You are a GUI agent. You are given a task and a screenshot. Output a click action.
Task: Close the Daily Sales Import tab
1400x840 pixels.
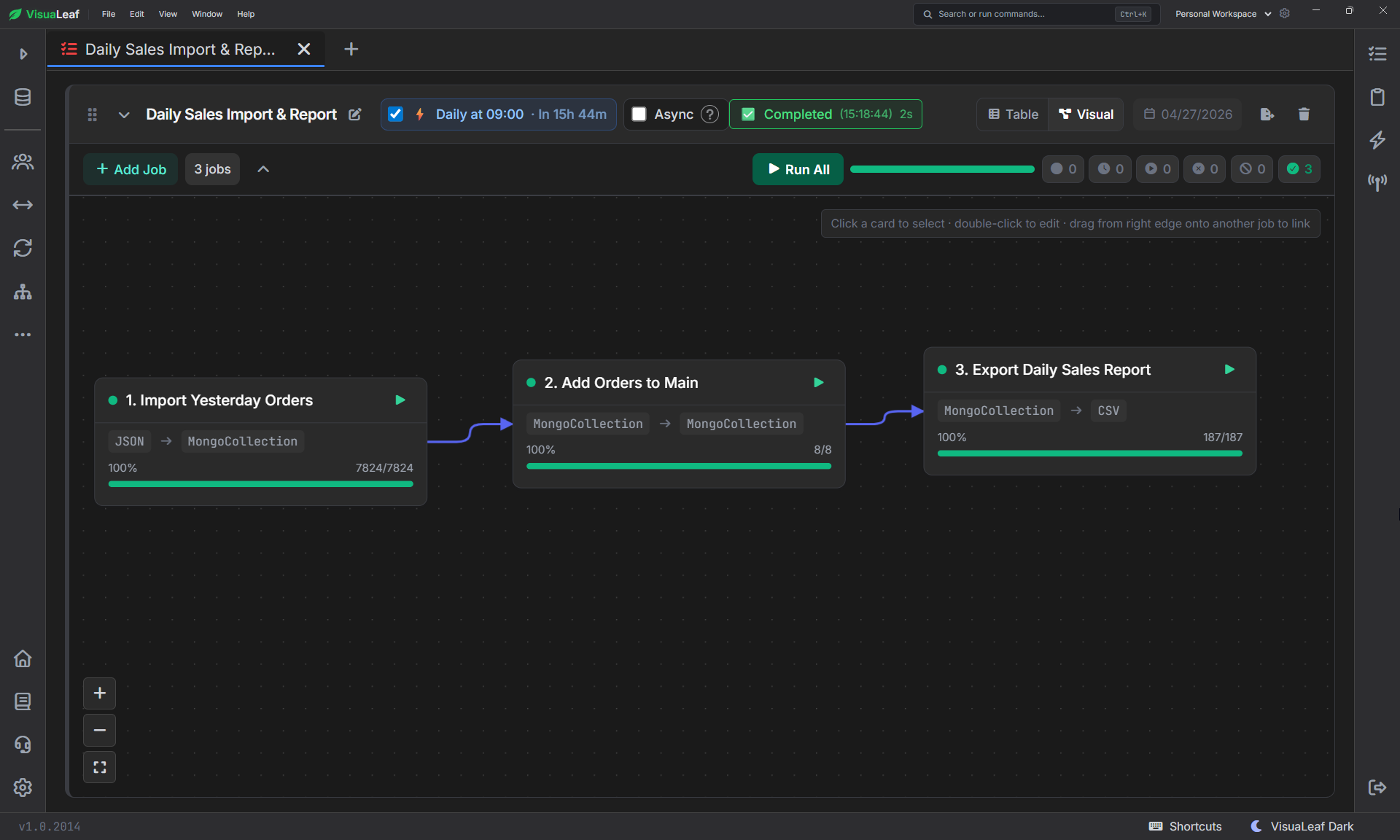point(304,49)
